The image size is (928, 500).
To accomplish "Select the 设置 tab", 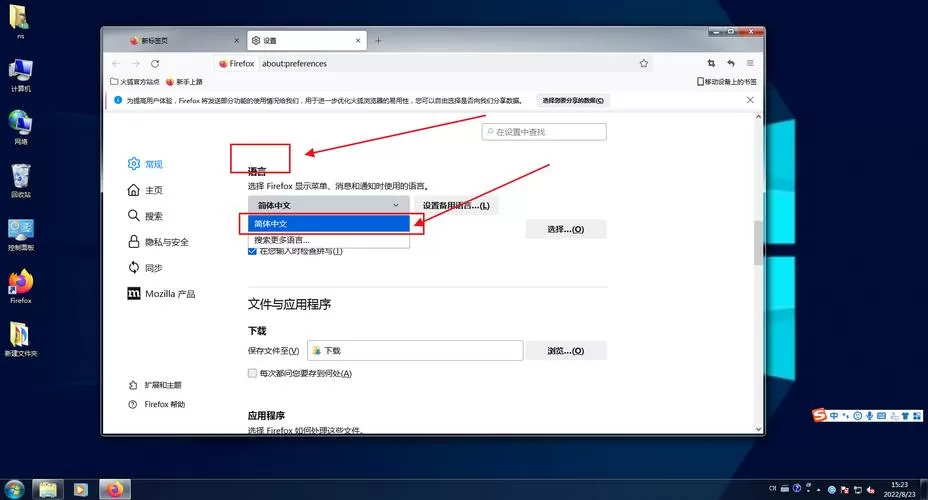I will pyautogui.click(x=307, y=41).
